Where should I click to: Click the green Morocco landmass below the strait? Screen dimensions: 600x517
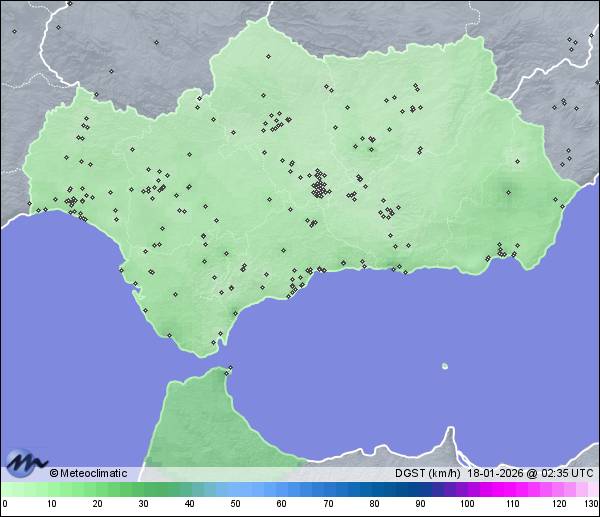[200, 420]
